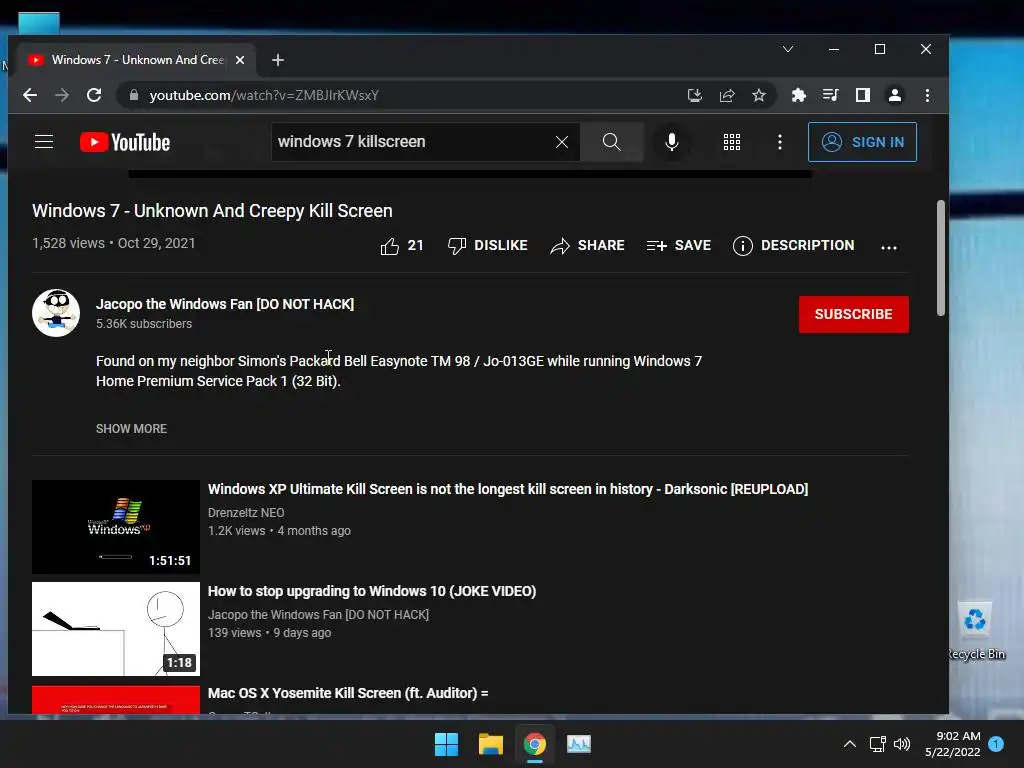Open the stick figure video thumbnail
Image resolution: width=1024 pixels, height=768 pixels.
[x=116, y=629]
